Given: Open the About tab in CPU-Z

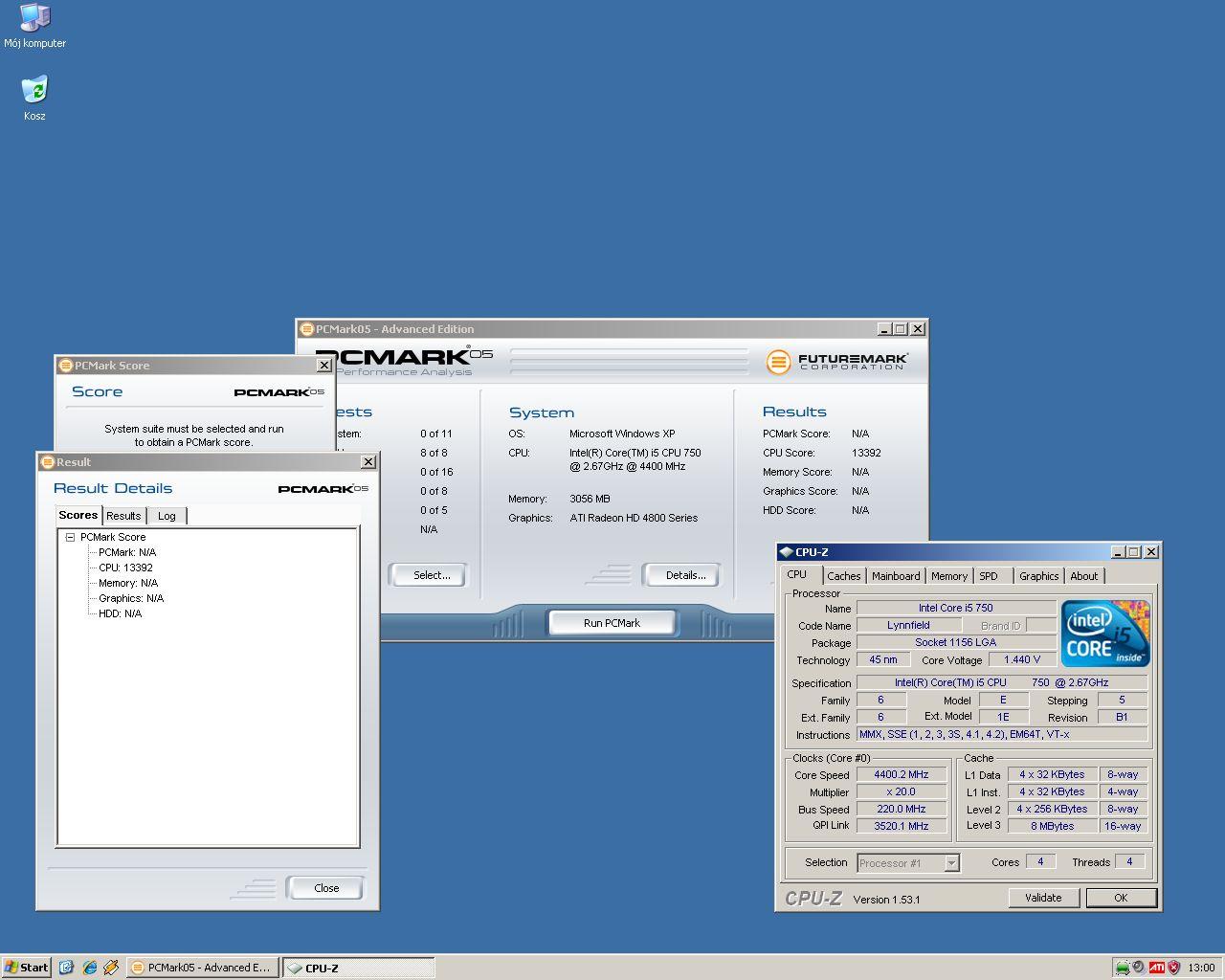Looking at the screenshot, I should click(x=1084, y=576).
